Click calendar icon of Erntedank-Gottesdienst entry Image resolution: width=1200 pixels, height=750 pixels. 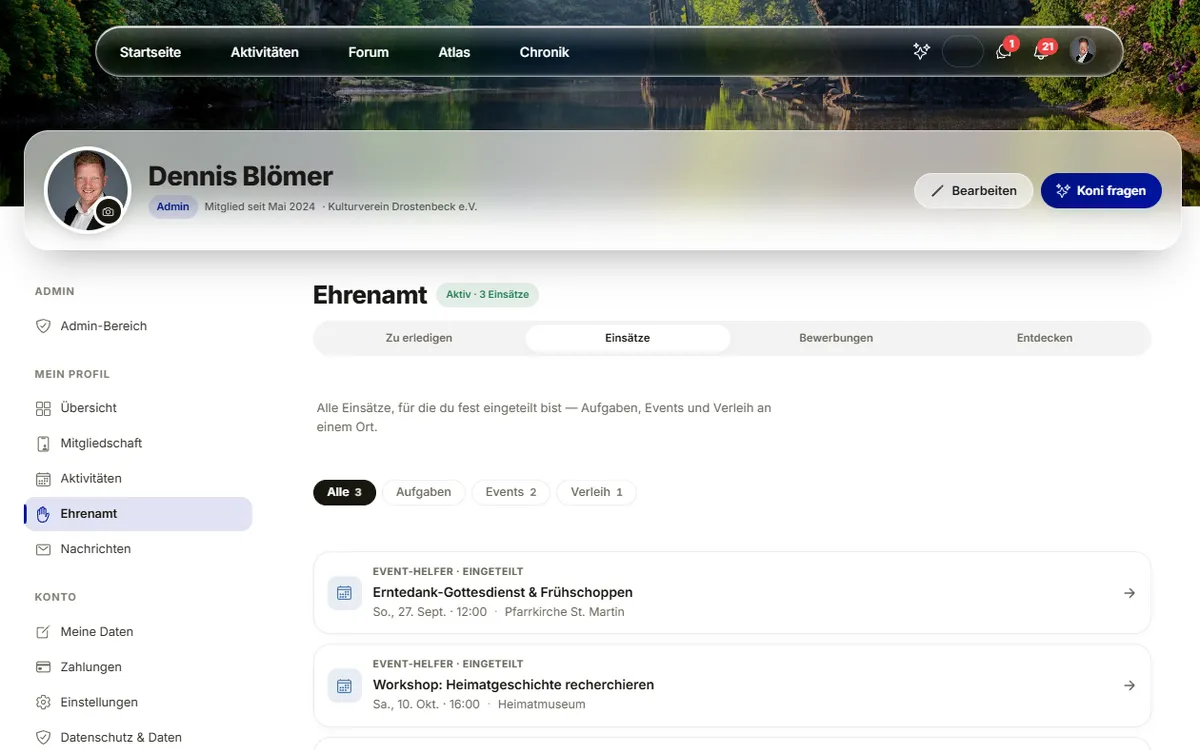(x=344, y=593)
